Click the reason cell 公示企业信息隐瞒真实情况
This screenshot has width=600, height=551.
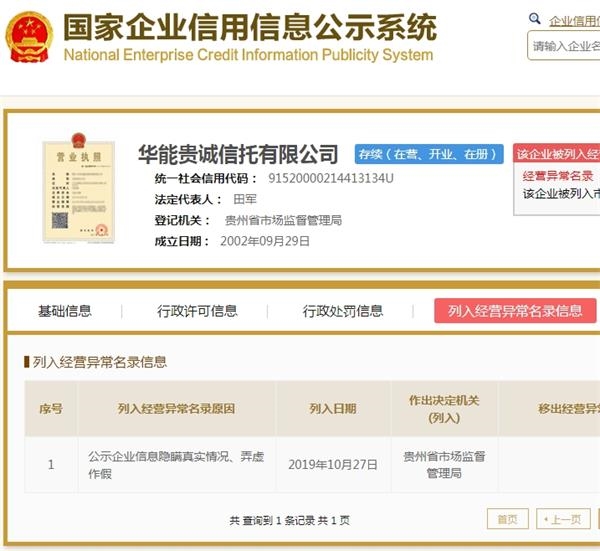(x=176, y=465)
